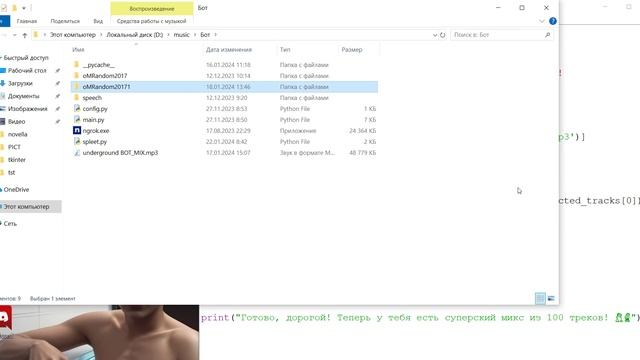Open Средства работы с музыкой tab
640x360 pixels.
tap(151, 21)
